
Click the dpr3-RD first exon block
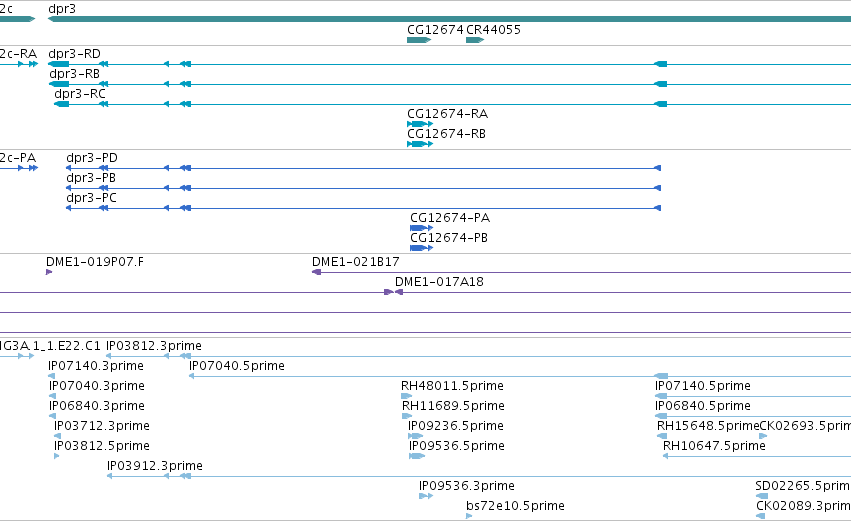click(59, 64)
